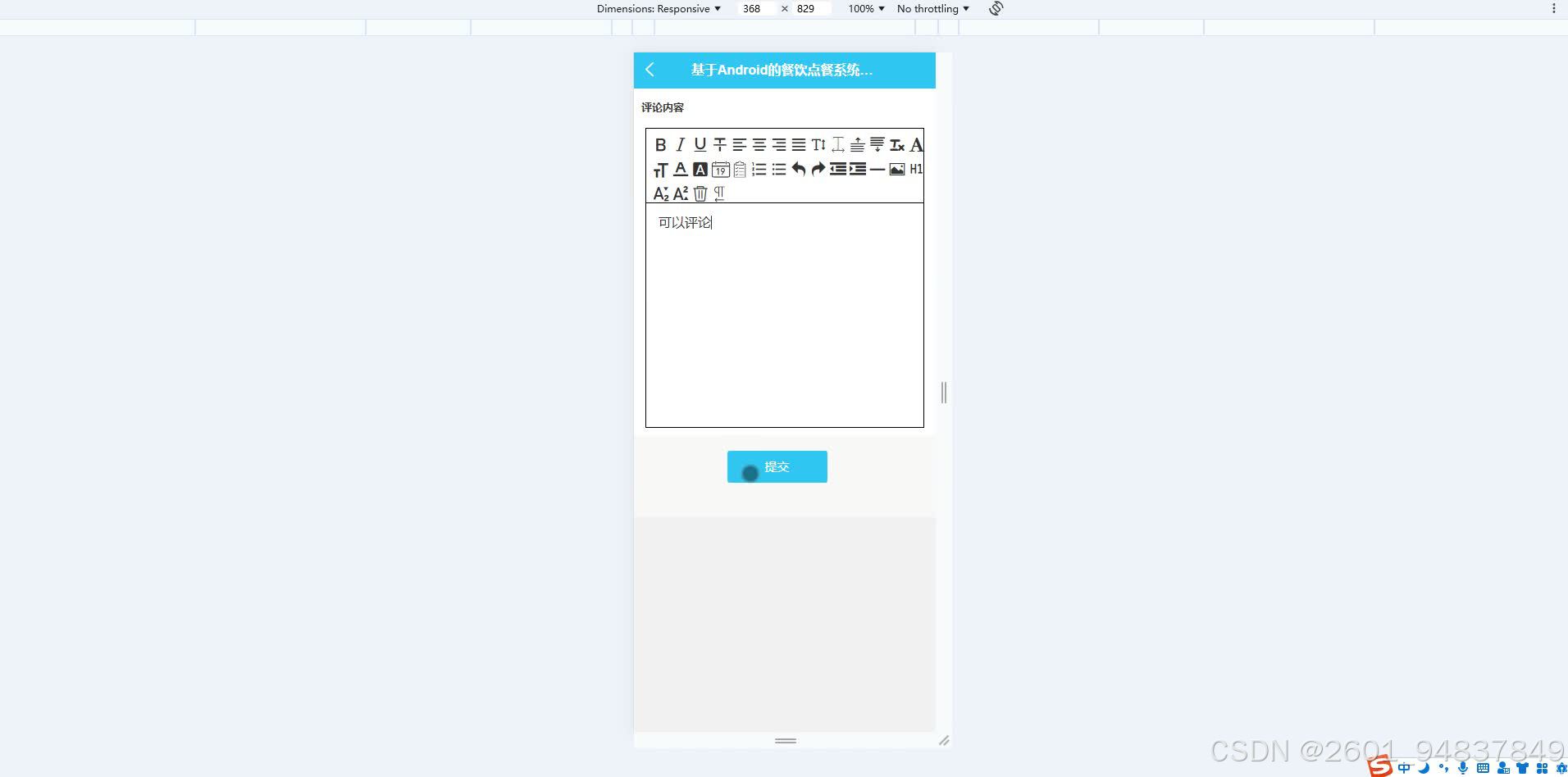The width and height of the screenshot is (1568, 777).
Task: Underline the selected text
Action: point(700,145)
